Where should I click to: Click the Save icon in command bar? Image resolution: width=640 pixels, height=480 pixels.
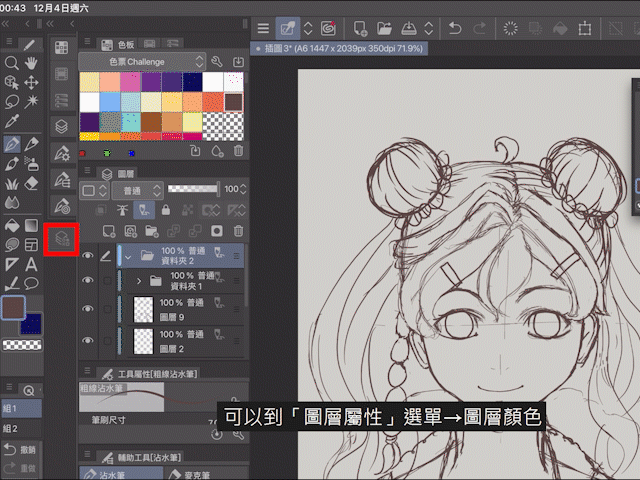(408, 28)
